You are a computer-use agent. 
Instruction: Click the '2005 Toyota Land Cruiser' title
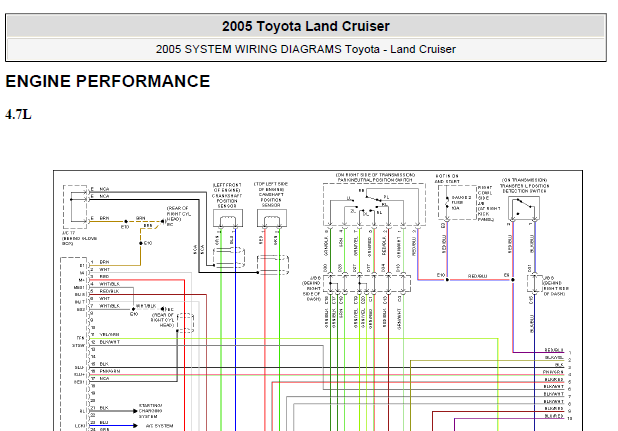[x=305, y=26]
